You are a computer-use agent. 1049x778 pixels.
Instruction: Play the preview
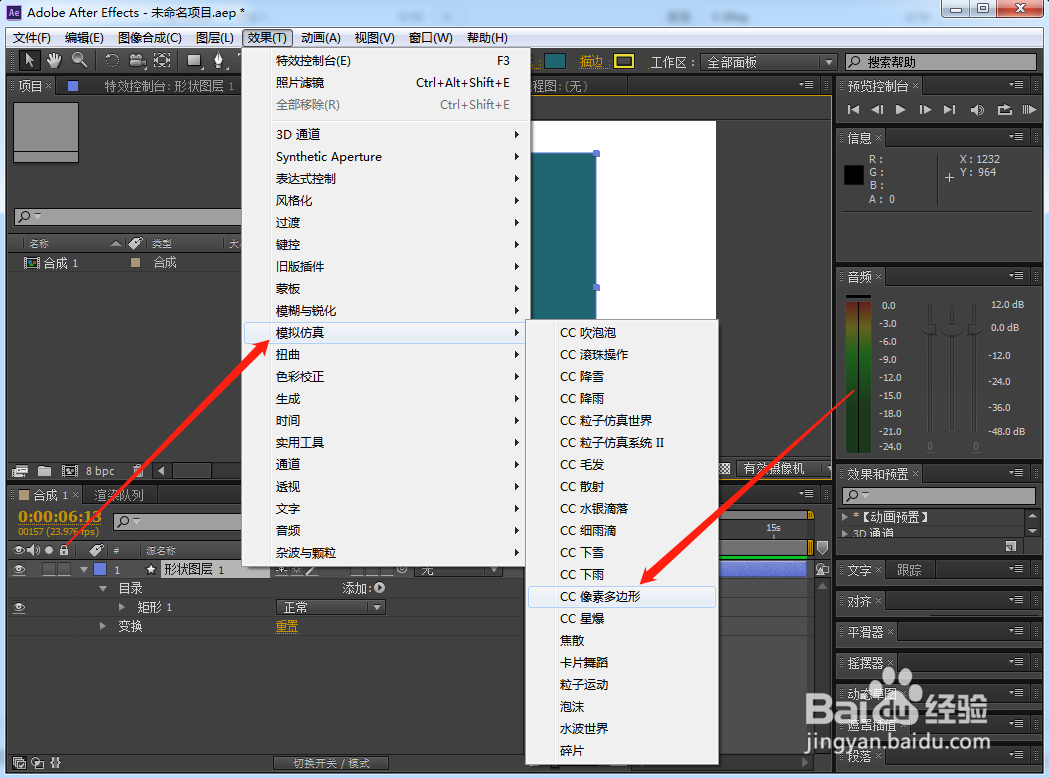pyautogui.click(x=900, y=109)
